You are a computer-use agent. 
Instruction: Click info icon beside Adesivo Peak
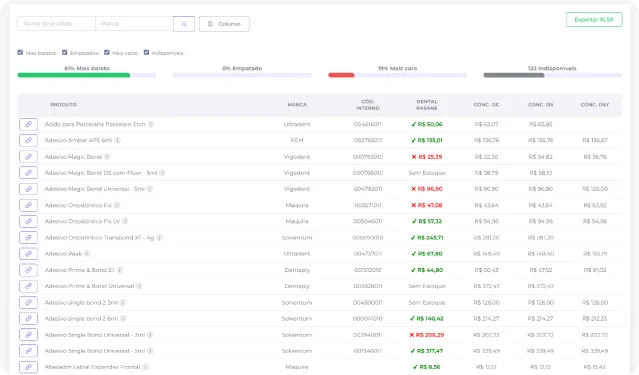(87, 254)
